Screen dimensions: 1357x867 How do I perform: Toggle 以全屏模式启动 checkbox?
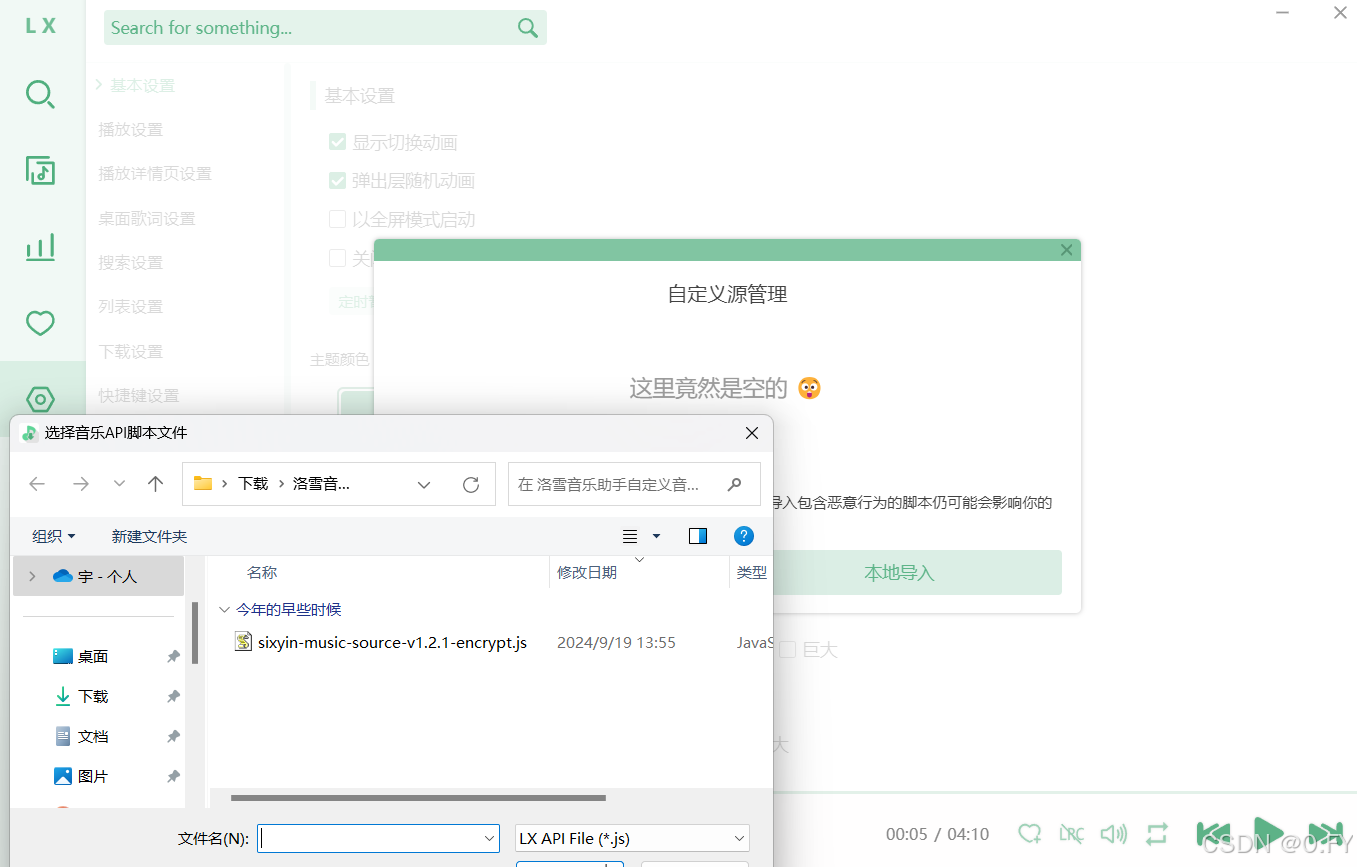(x=338, y=219)
